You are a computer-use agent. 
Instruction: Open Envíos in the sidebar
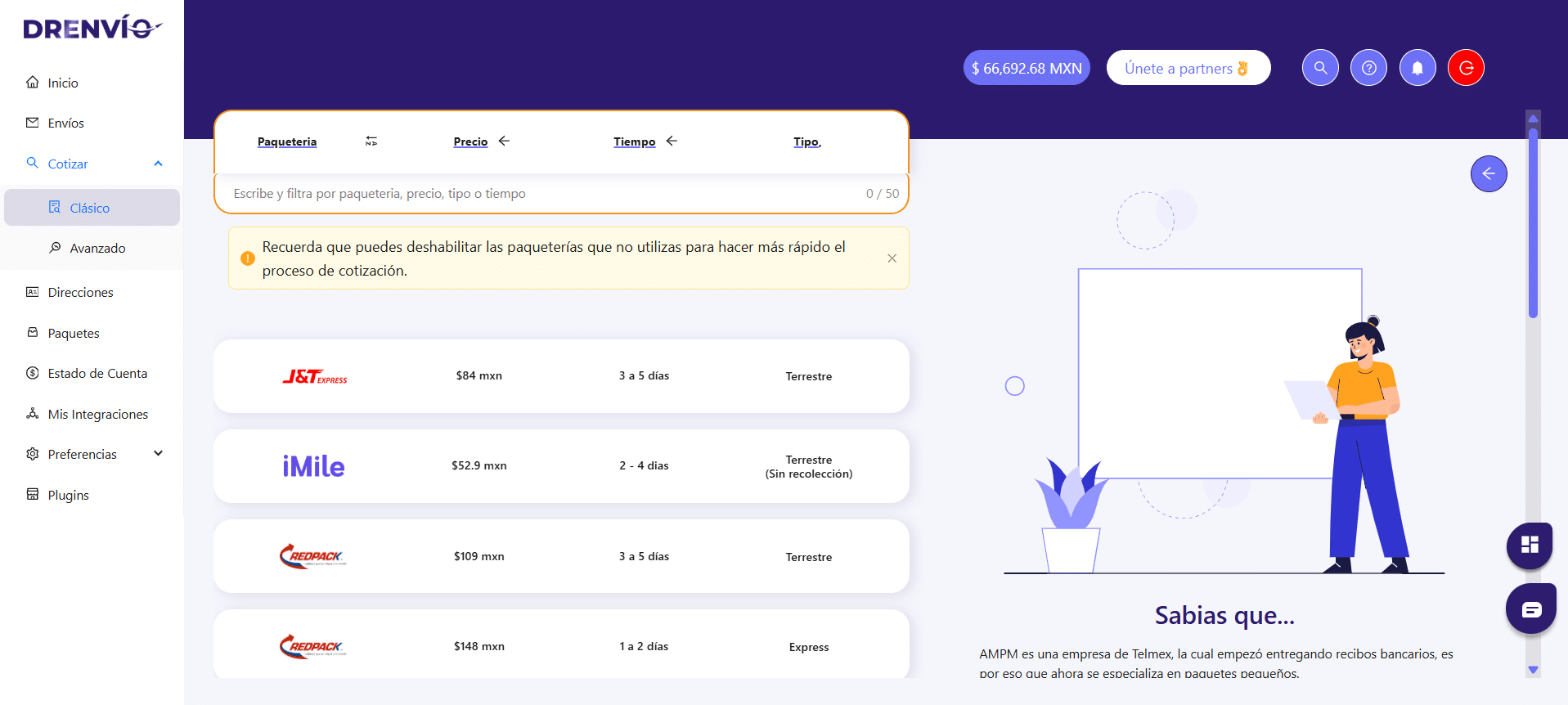click(x=65, y=123)
